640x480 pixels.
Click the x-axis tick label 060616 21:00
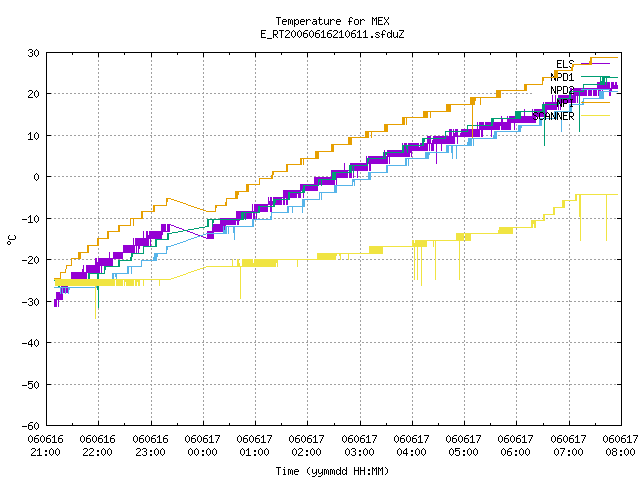(46, 446)
